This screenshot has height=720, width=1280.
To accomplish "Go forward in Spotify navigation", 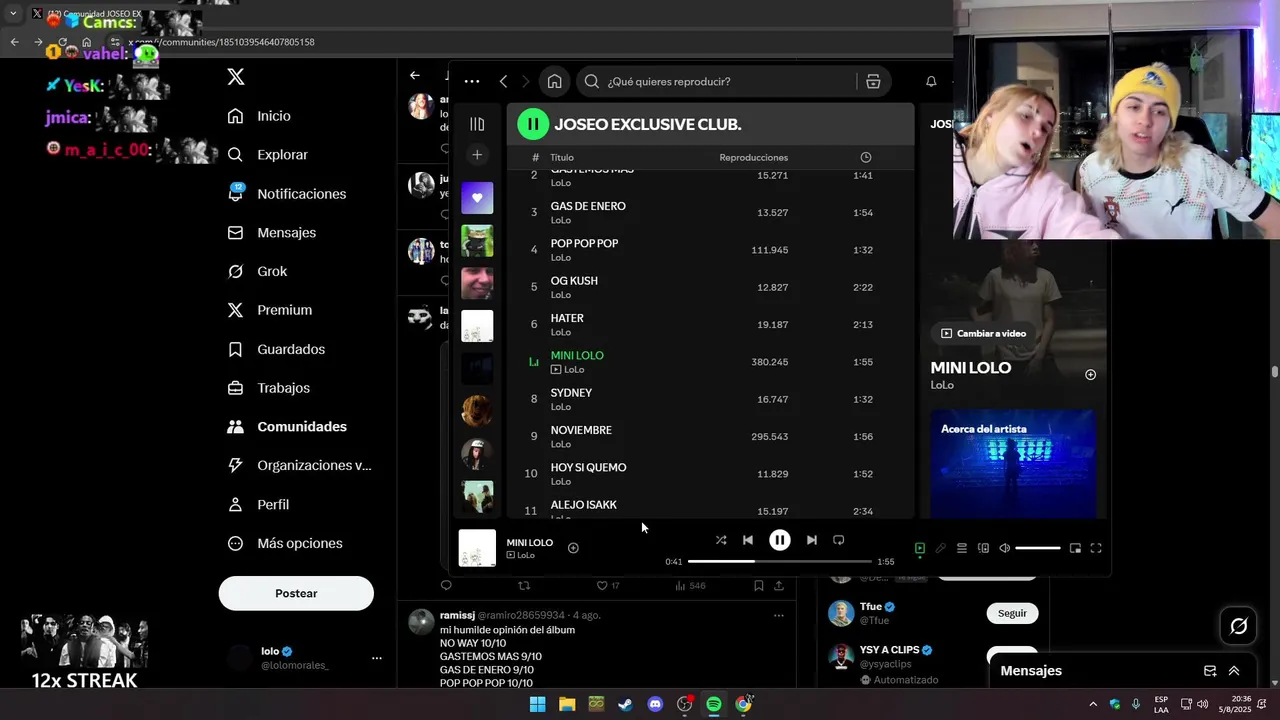I will click(526, 82).
